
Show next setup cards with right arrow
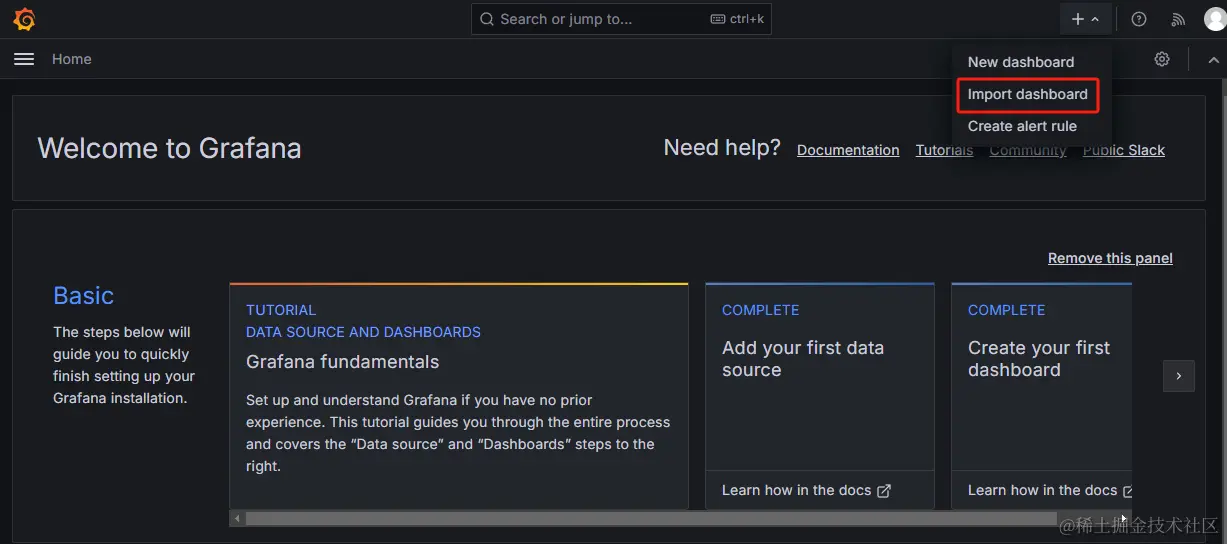click(1179, 376)
